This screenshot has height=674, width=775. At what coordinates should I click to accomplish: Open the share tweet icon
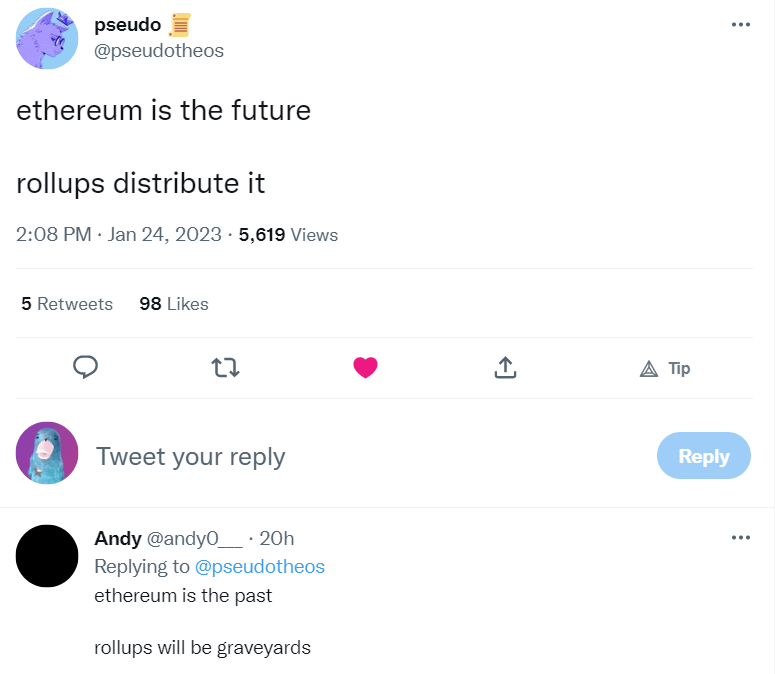tap(506, 368)
